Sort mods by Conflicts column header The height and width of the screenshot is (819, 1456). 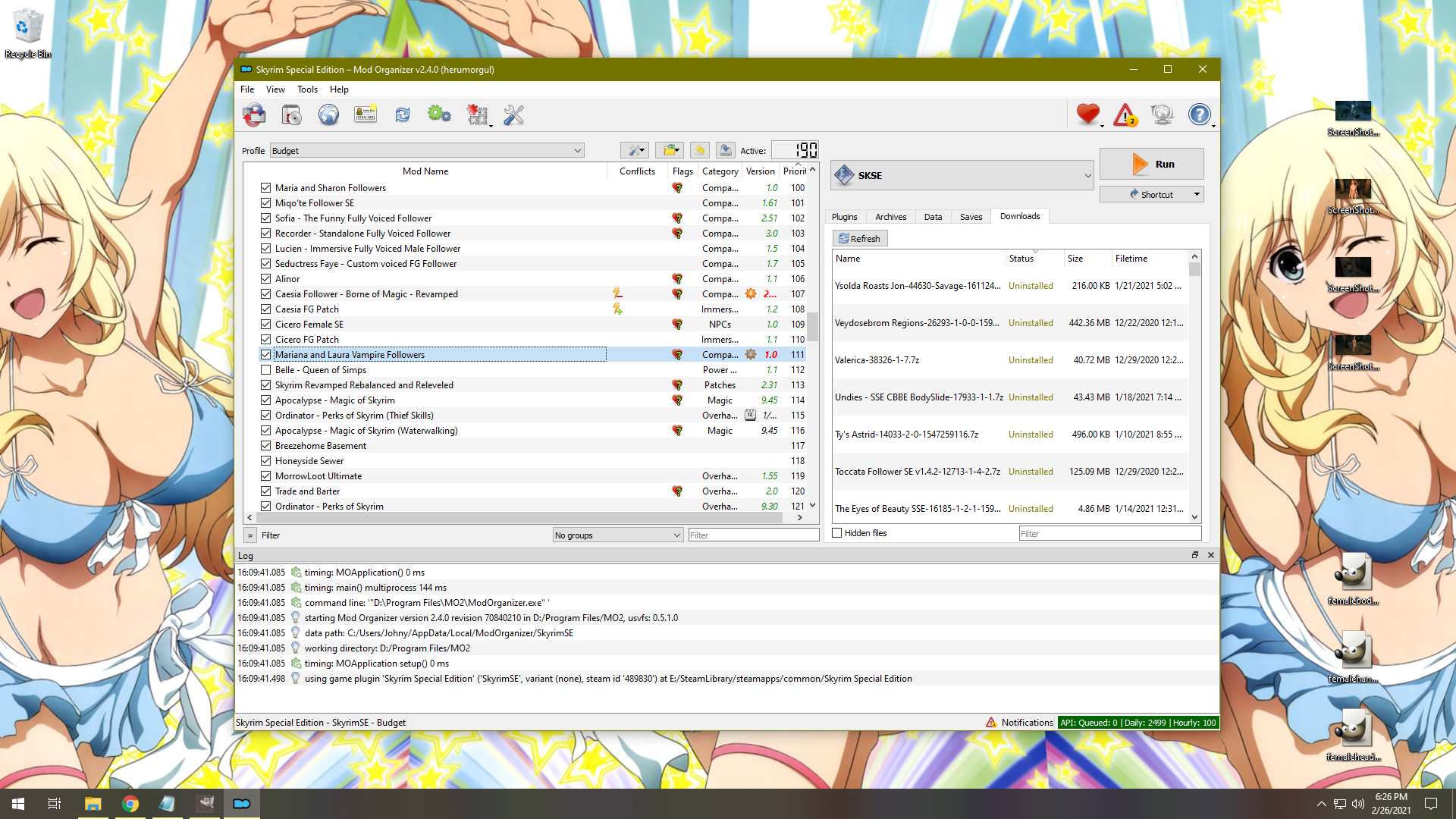[x=637, y=171]
